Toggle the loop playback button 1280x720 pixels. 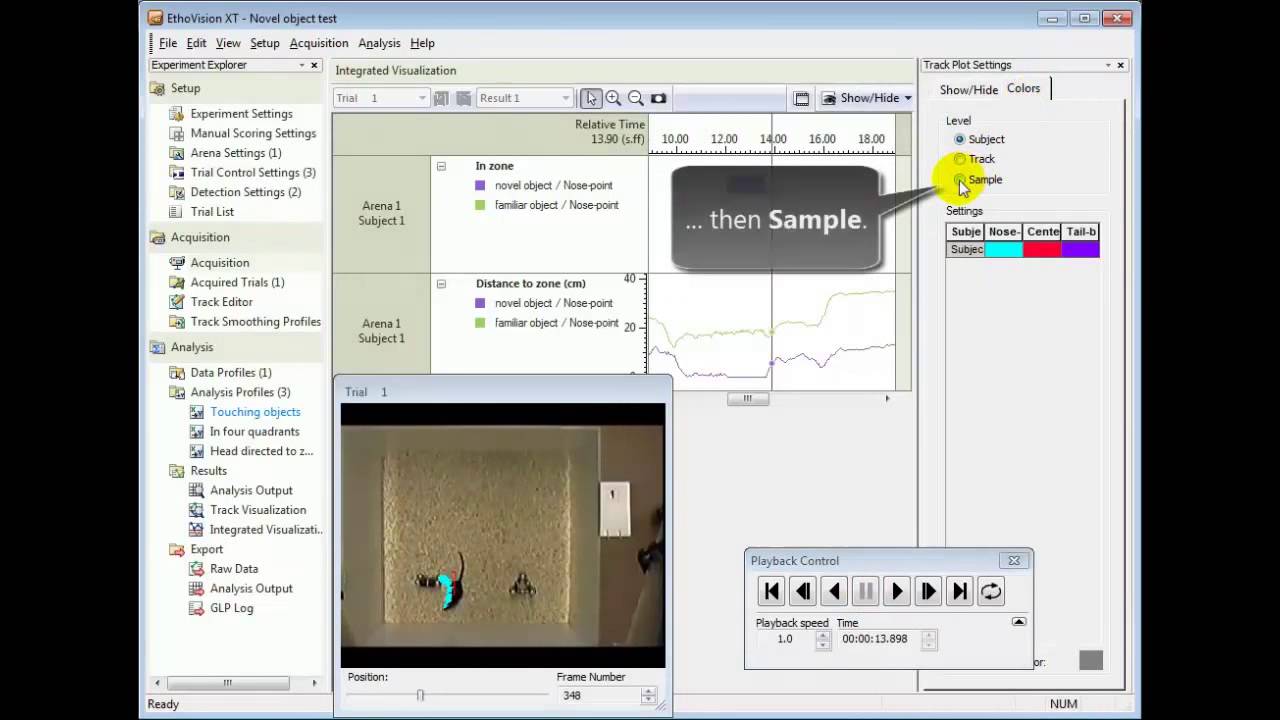coord(991,591)
